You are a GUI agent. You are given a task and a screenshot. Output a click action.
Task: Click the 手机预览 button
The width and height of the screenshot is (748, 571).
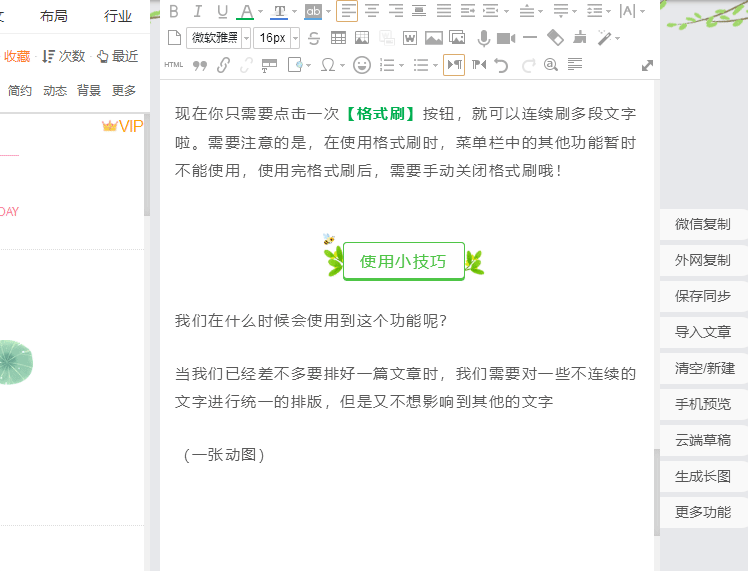pos(703,404)
